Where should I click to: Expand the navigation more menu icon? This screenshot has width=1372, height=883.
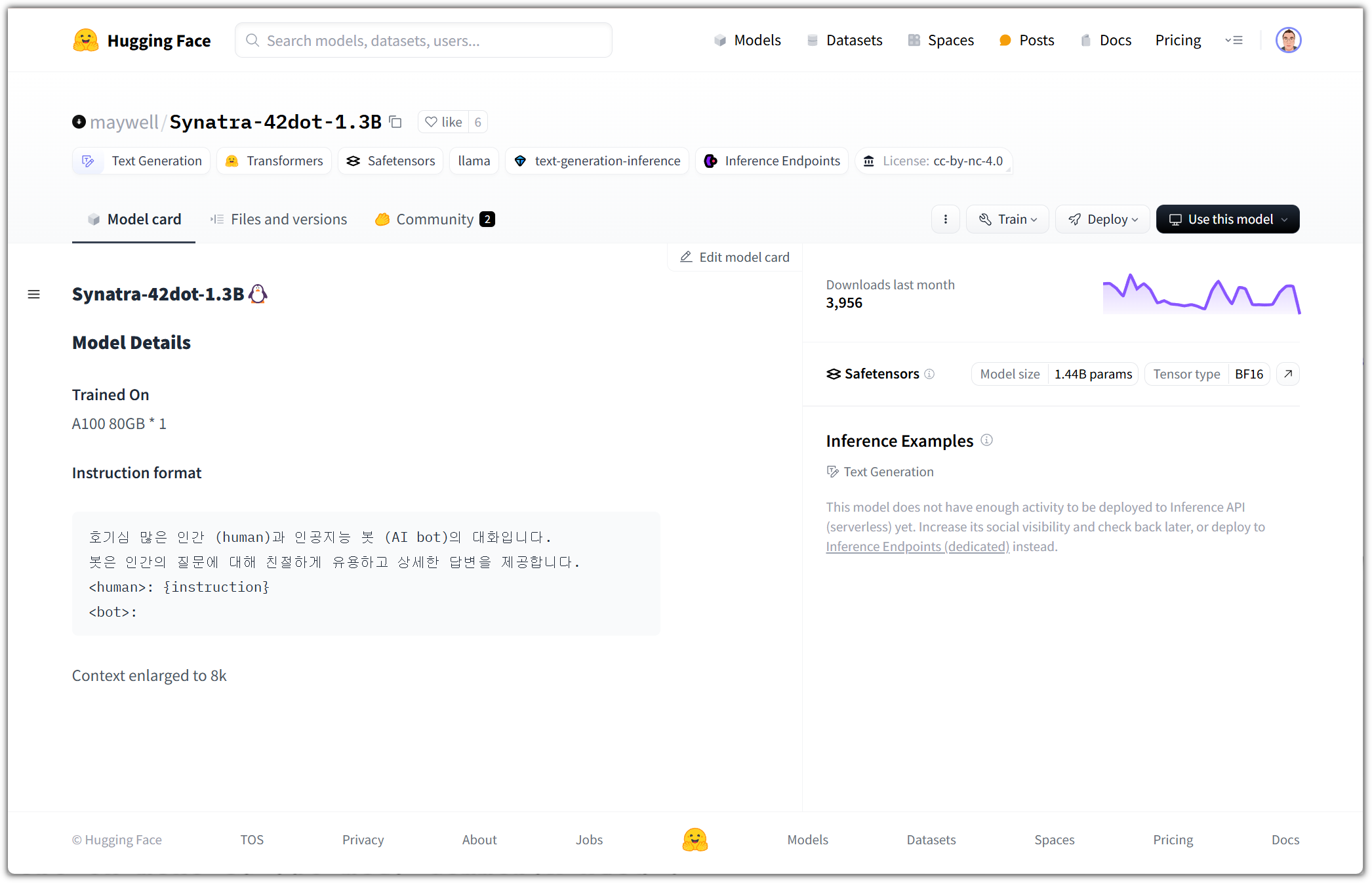[x=1234, y=41]
